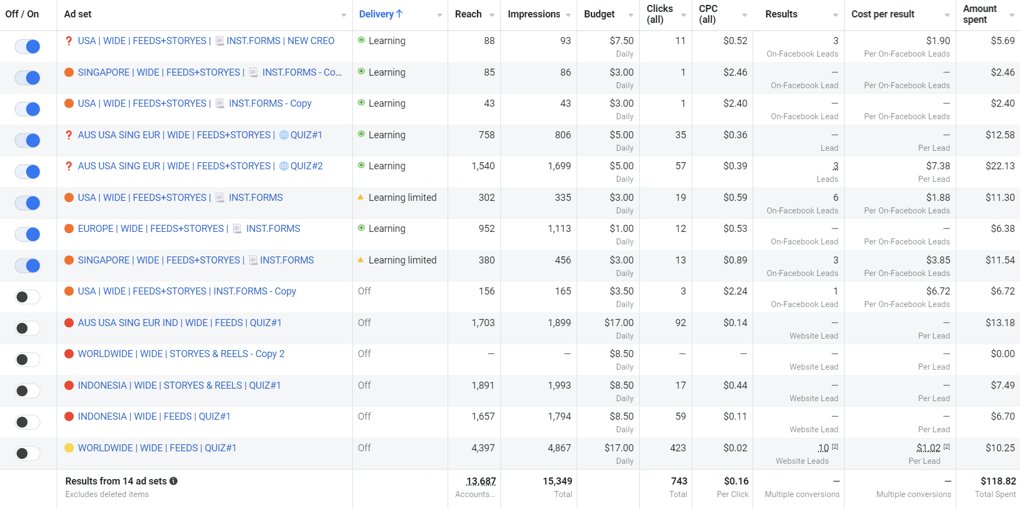Viewport: 1020px width, 509px height.
Task: Sort by the Delivery column header
Action: pos(376,14)
